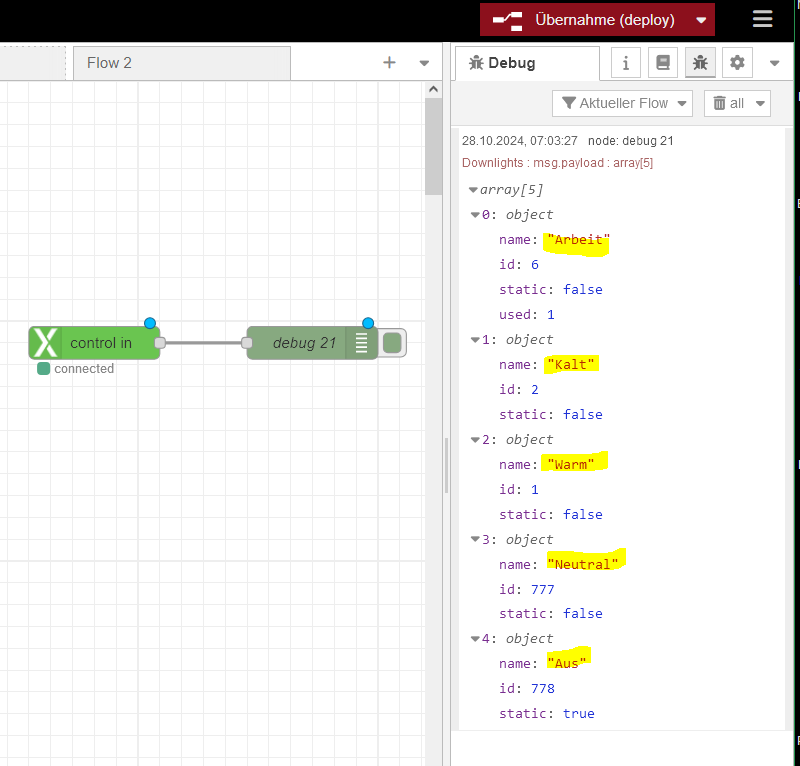Open the info sidebar tab icon
This screenshot has width=800, height=766.
coord(626,63)
